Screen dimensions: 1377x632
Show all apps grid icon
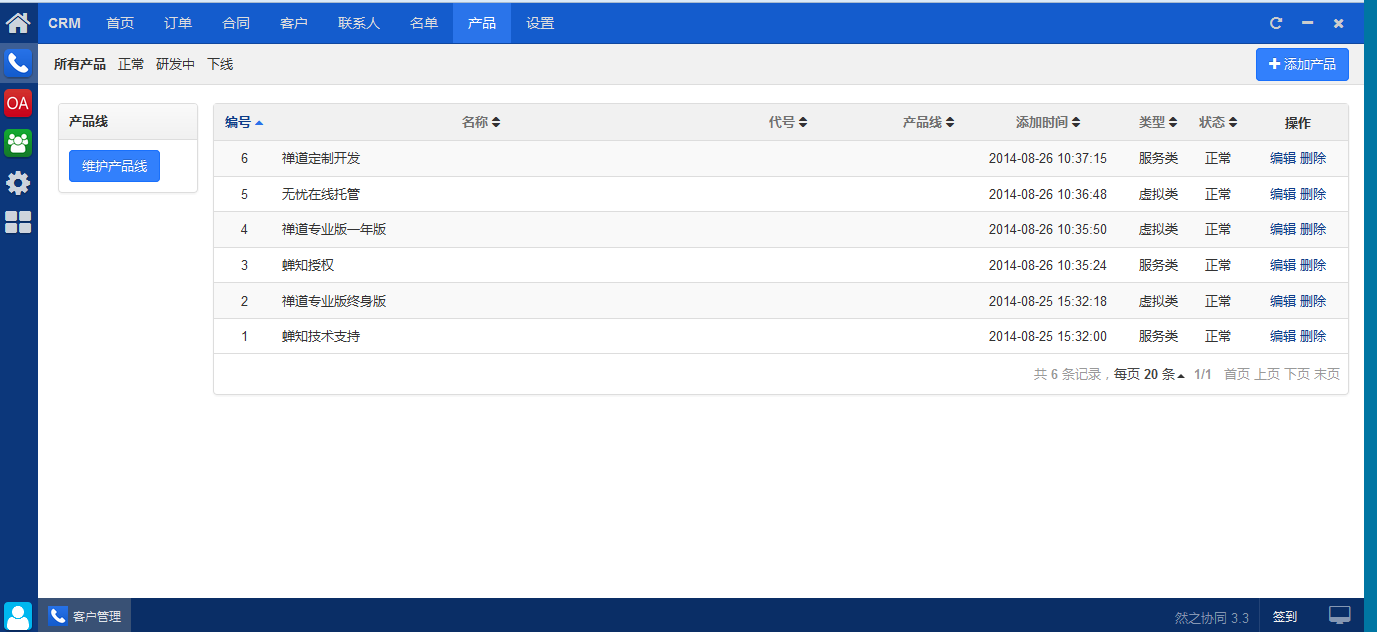pos(18,222)
